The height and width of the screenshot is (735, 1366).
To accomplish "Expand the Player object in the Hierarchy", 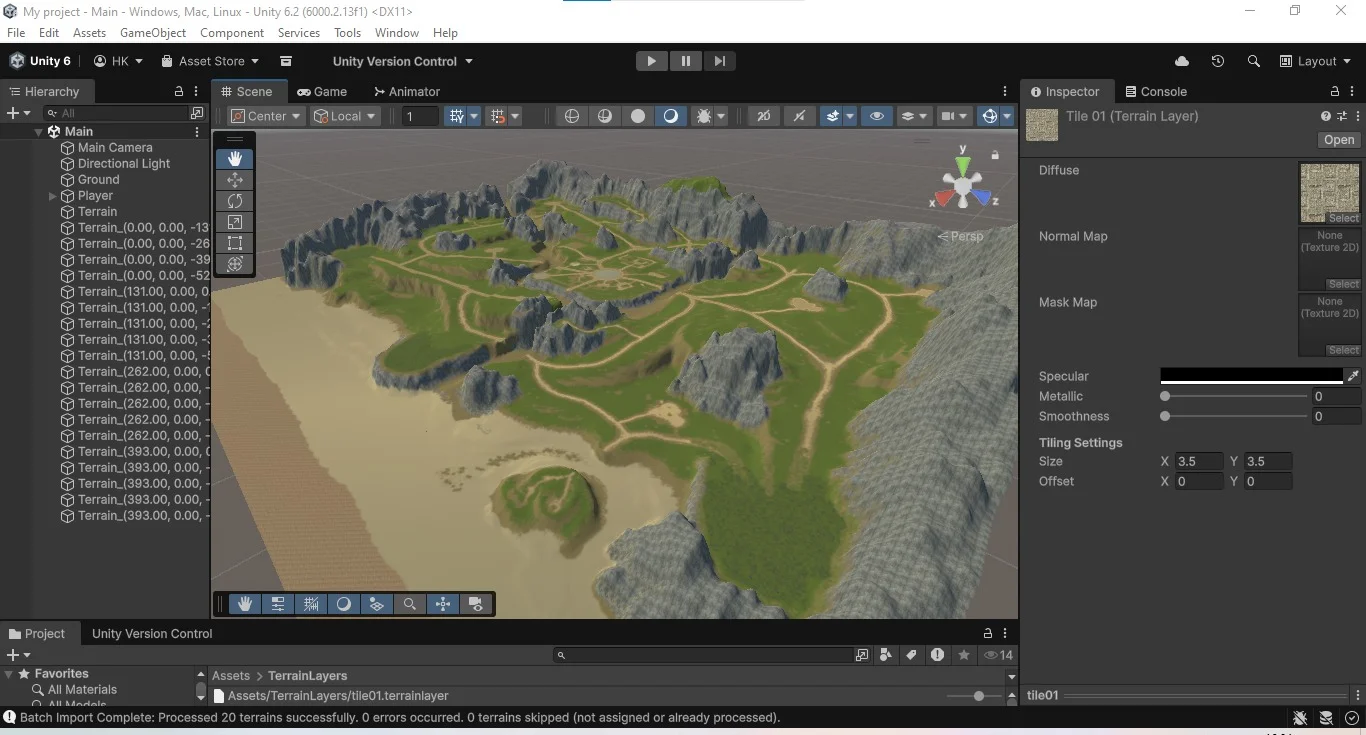I will [53, 196].
